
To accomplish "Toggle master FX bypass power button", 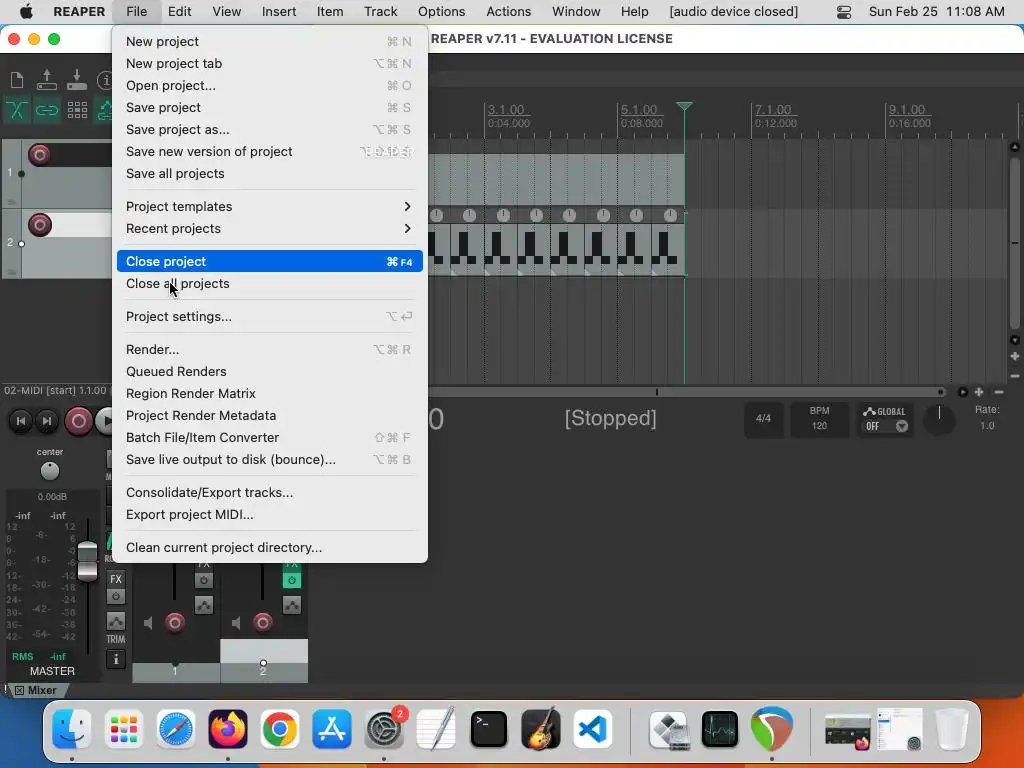I will pos(116,596).
